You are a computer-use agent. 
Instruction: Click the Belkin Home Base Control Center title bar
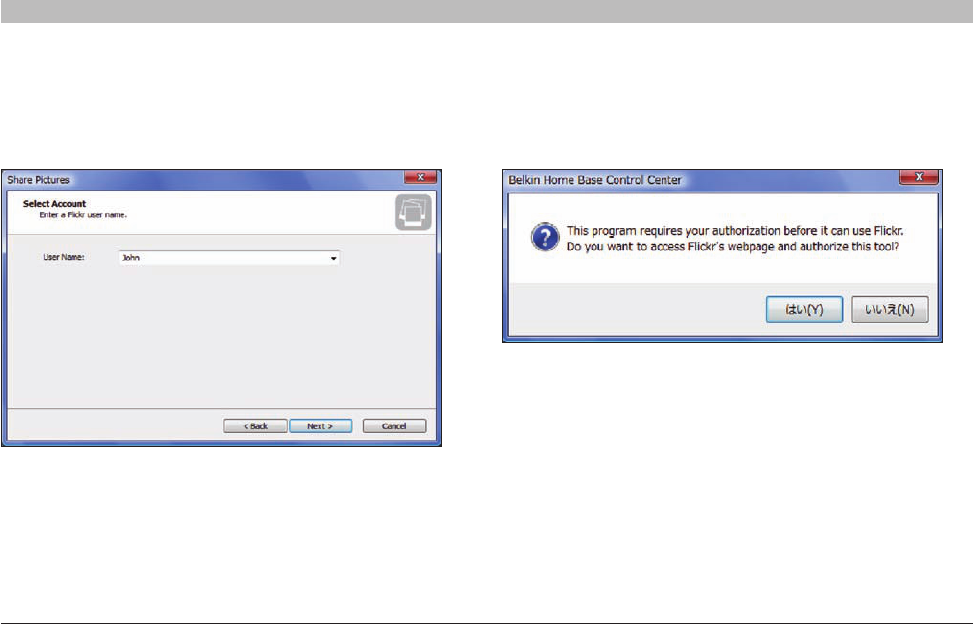click(701, 180)
